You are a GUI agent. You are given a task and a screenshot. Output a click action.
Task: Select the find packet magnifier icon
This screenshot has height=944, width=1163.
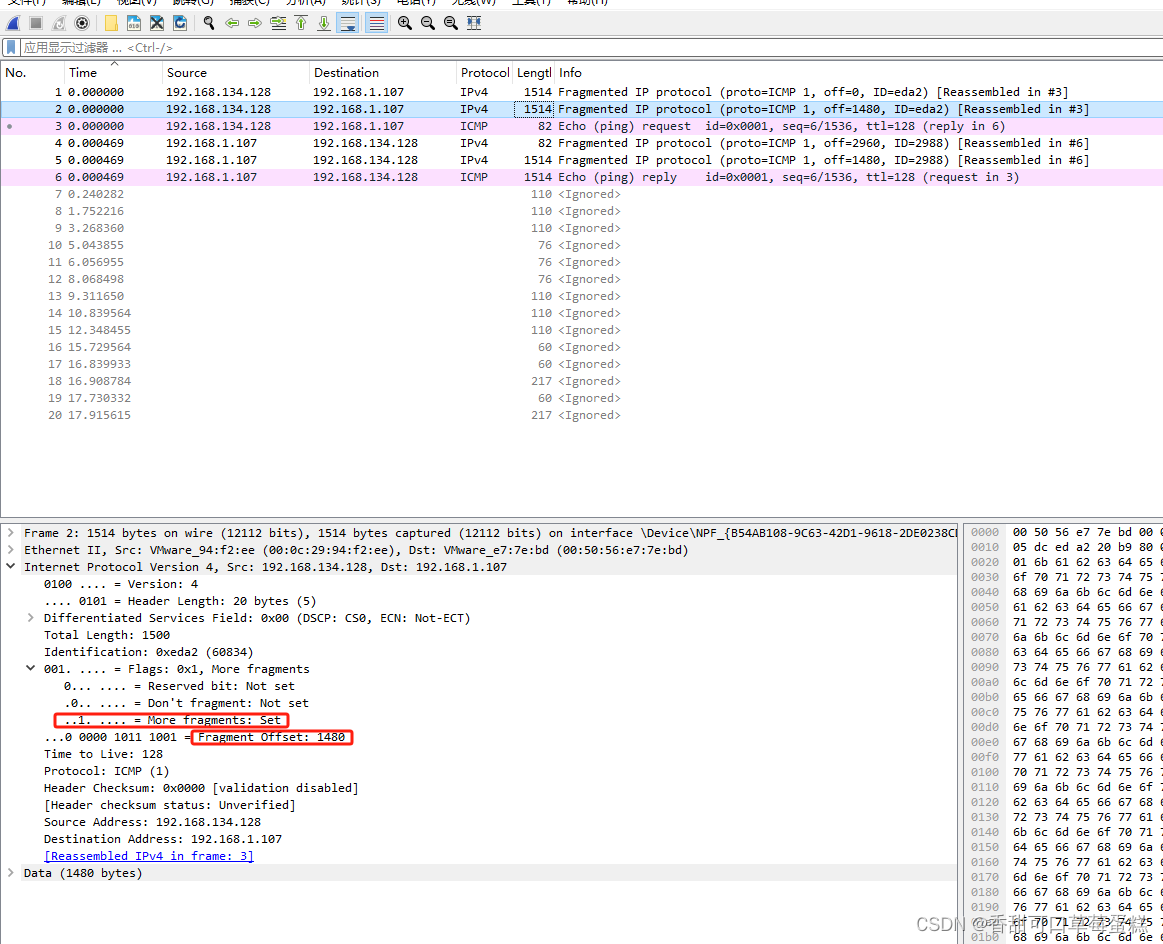point(207,23)
